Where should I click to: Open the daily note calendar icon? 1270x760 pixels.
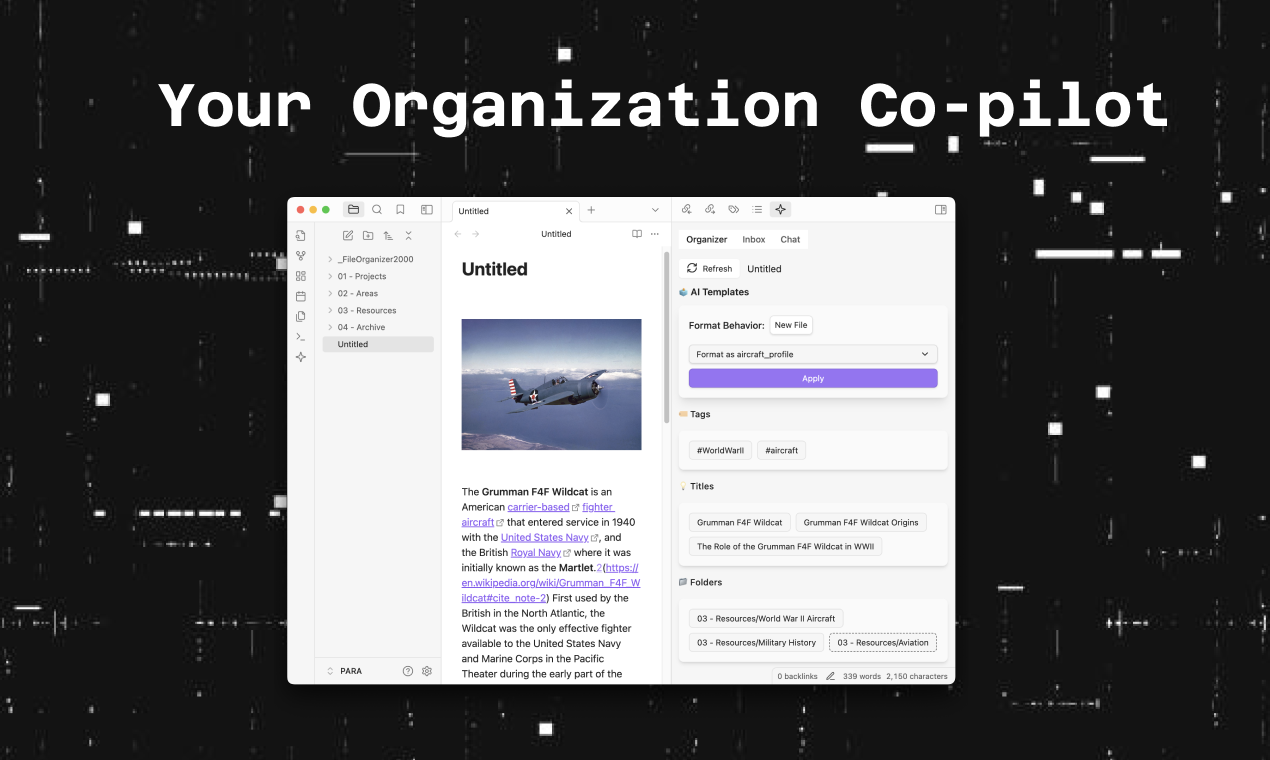pyautogui.click(x=300, y=295)
